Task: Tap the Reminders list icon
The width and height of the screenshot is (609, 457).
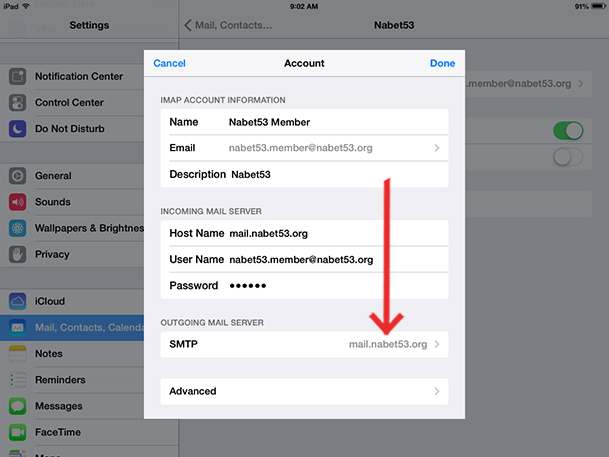Action: (x=17, y=380)
